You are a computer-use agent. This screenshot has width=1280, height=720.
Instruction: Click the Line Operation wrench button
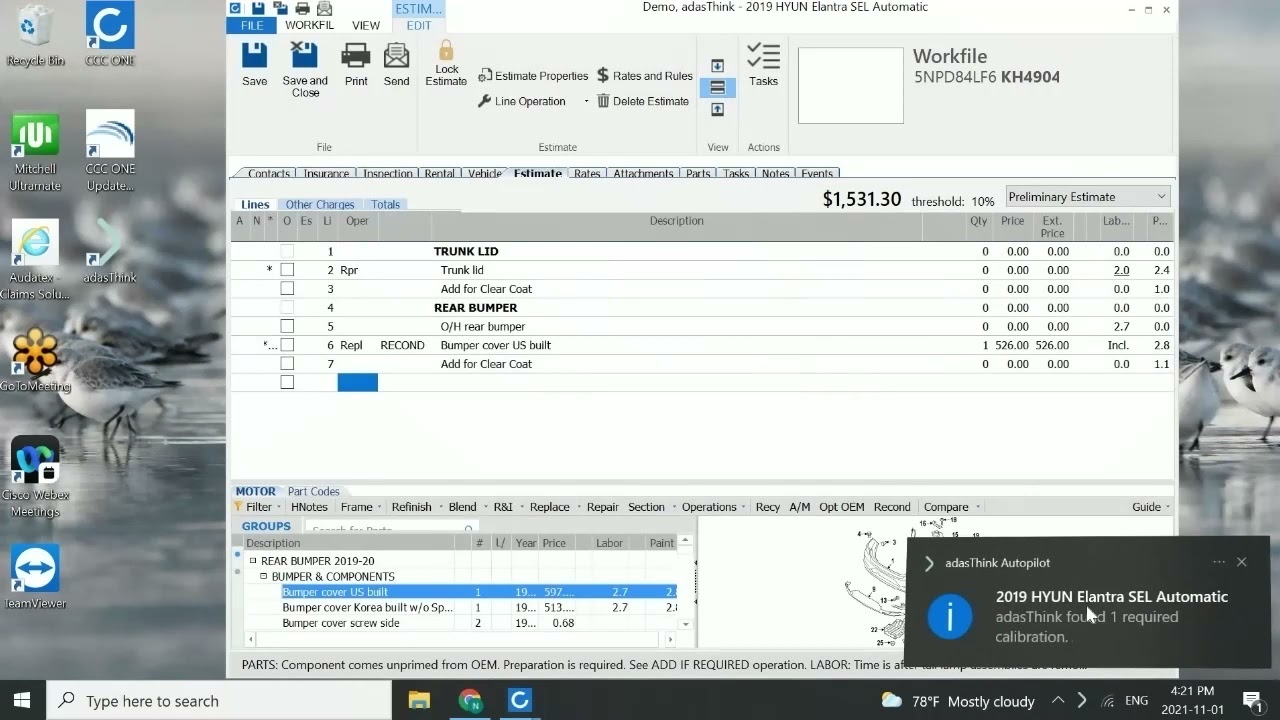[521, 101]
